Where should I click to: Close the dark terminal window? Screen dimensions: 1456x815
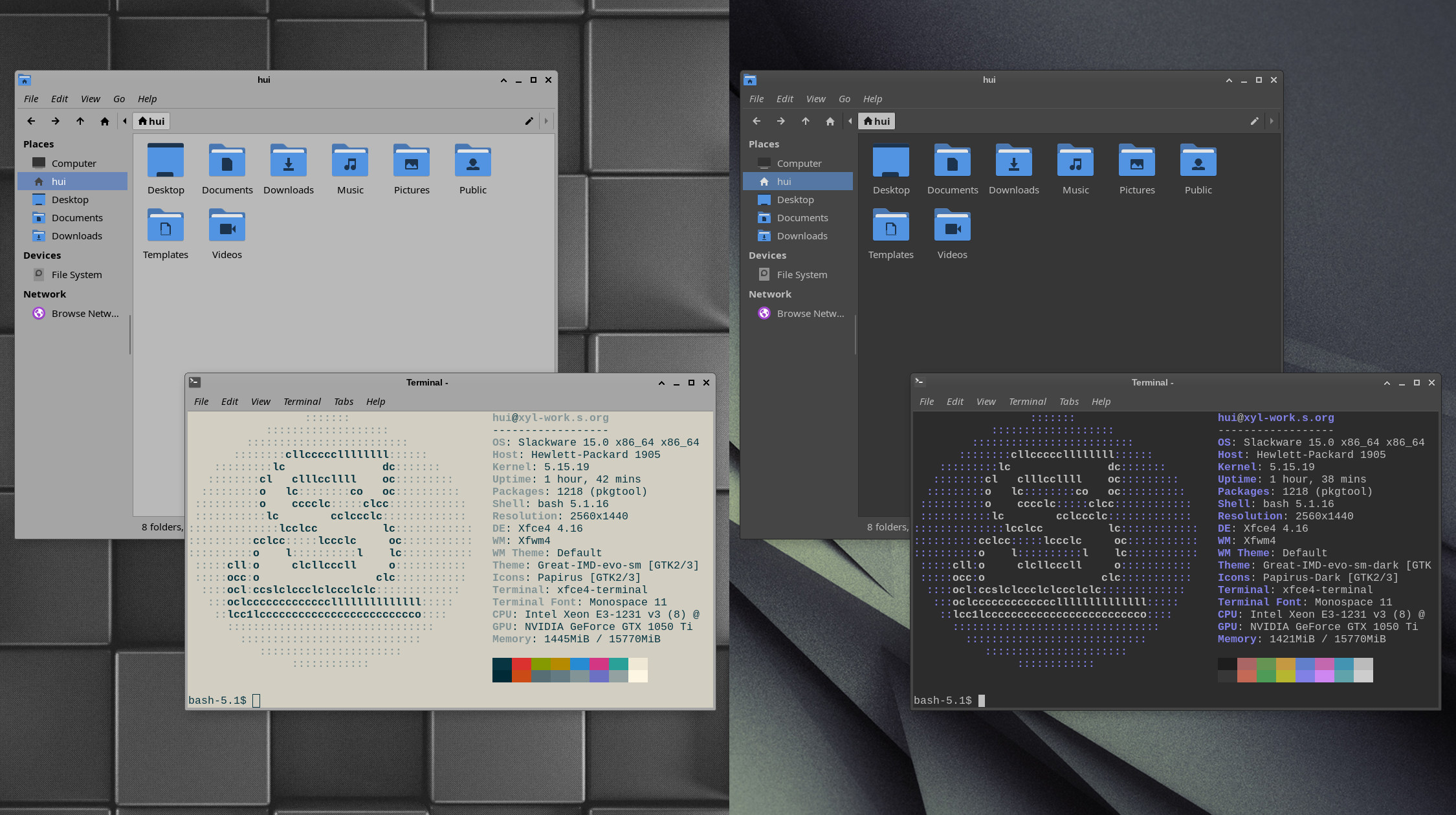coord(1431,383)
